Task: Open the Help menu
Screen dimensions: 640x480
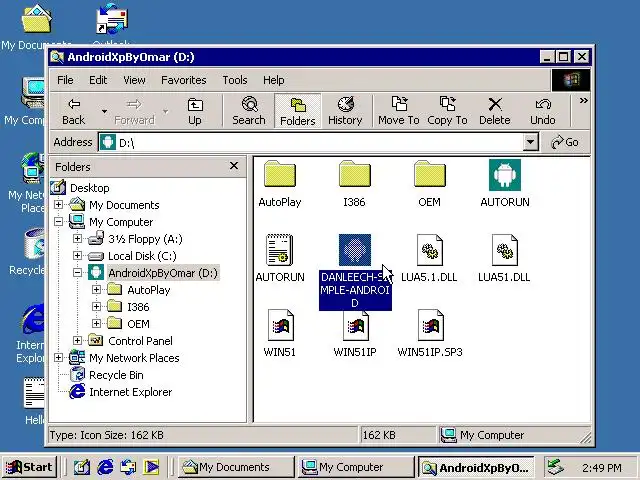Action: [273, 80]
